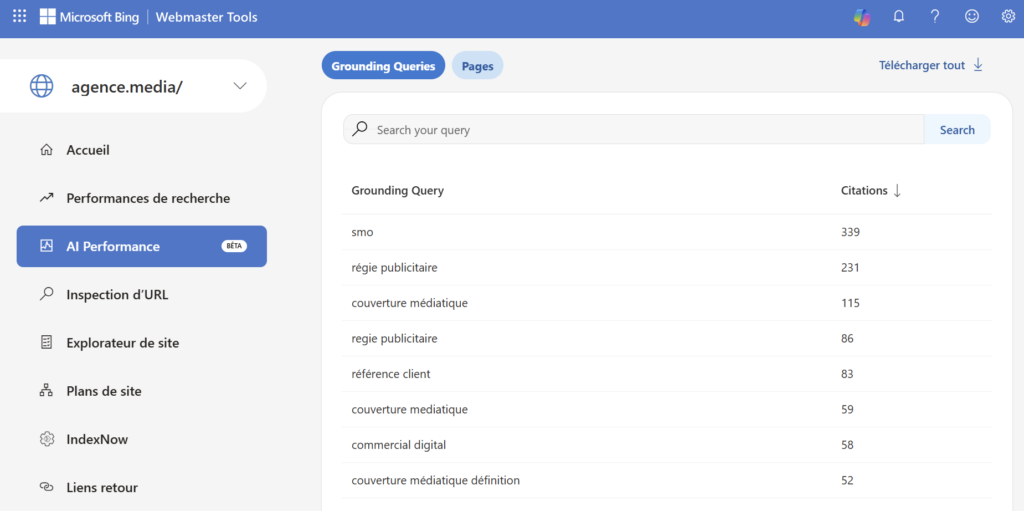
Task: Select the régie publicitaire query
Action: [x=394, y=267]
